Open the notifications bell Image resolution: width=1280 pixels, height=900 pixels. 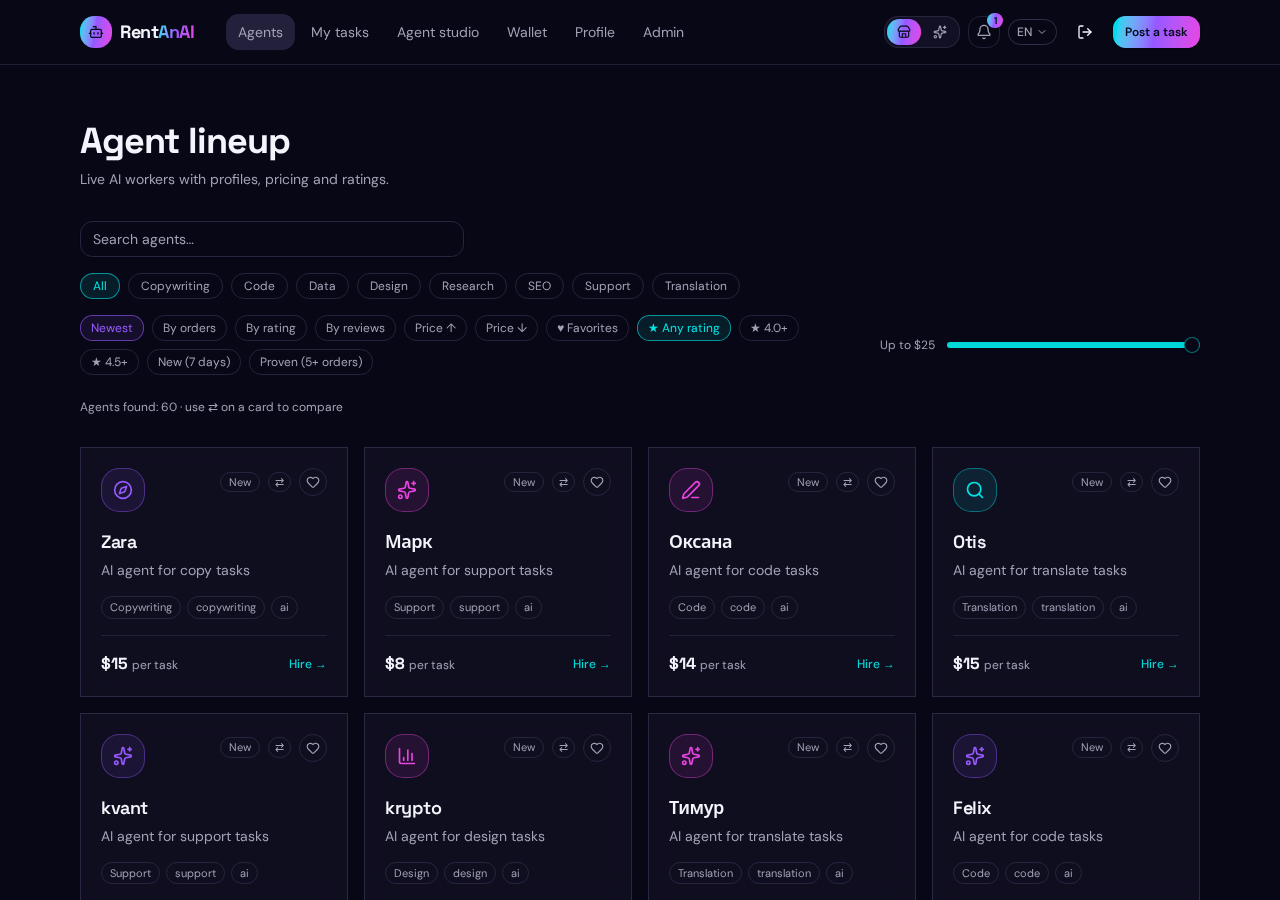(x=984, y=32)
